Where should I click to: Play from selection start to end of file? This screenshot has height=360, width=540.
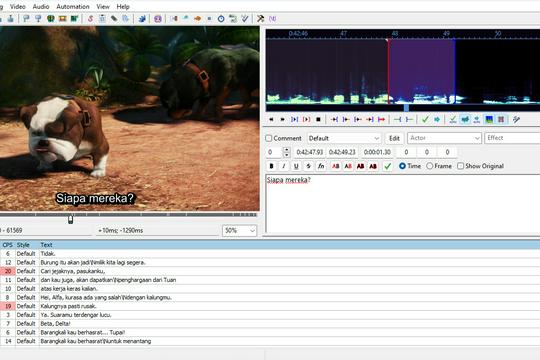[381, 120]
